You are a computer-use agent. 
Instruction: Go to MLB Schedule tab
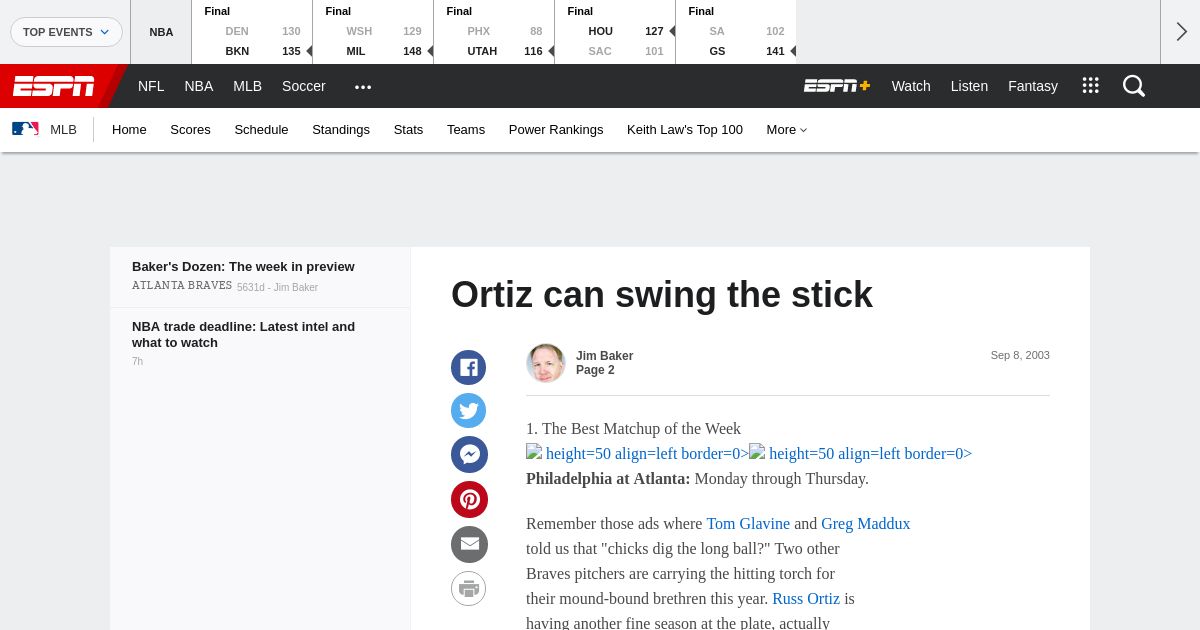click(x=261, y=130)
